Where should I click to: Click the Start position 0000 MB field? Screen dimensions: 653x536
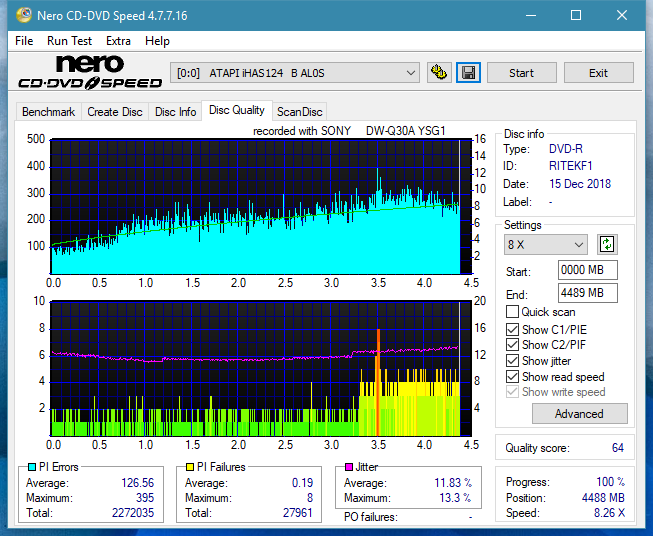(587, 270)
